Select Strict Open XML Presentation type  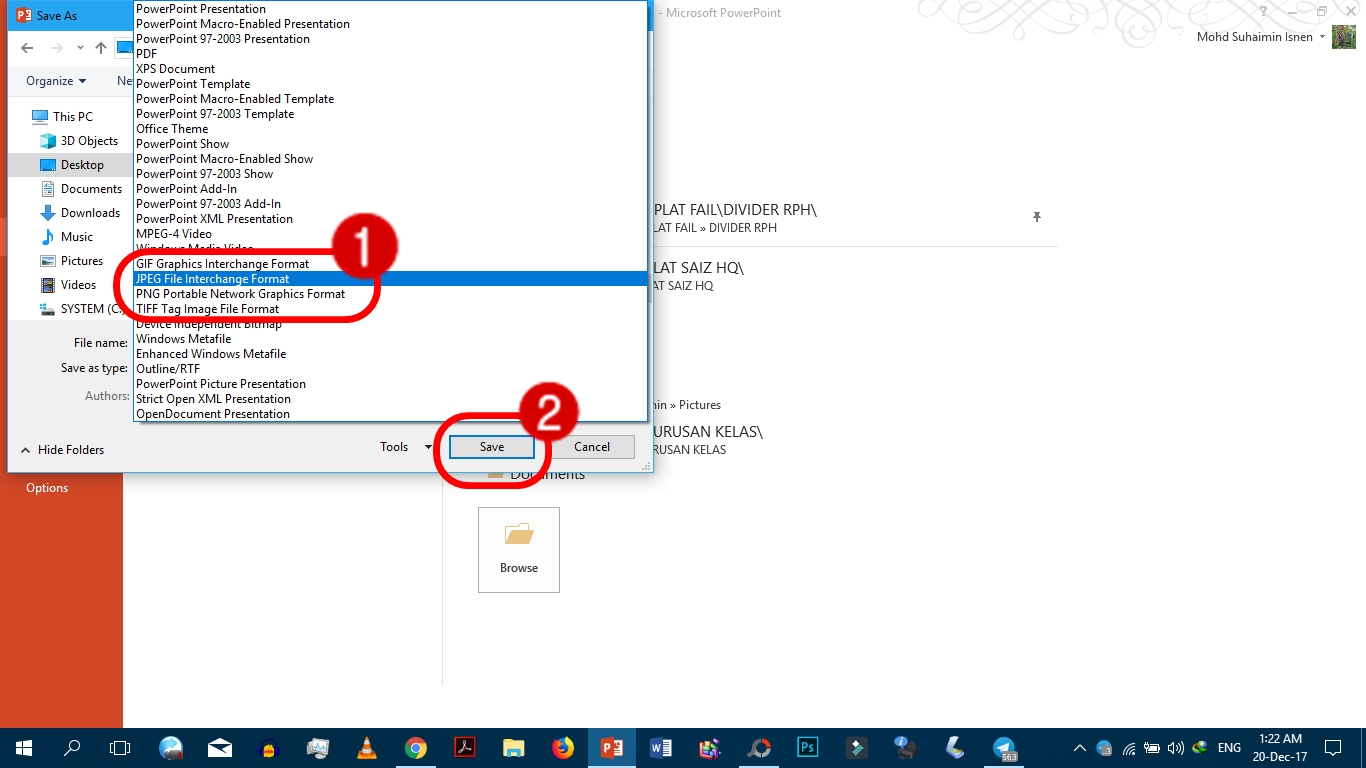tap(391, 399)
